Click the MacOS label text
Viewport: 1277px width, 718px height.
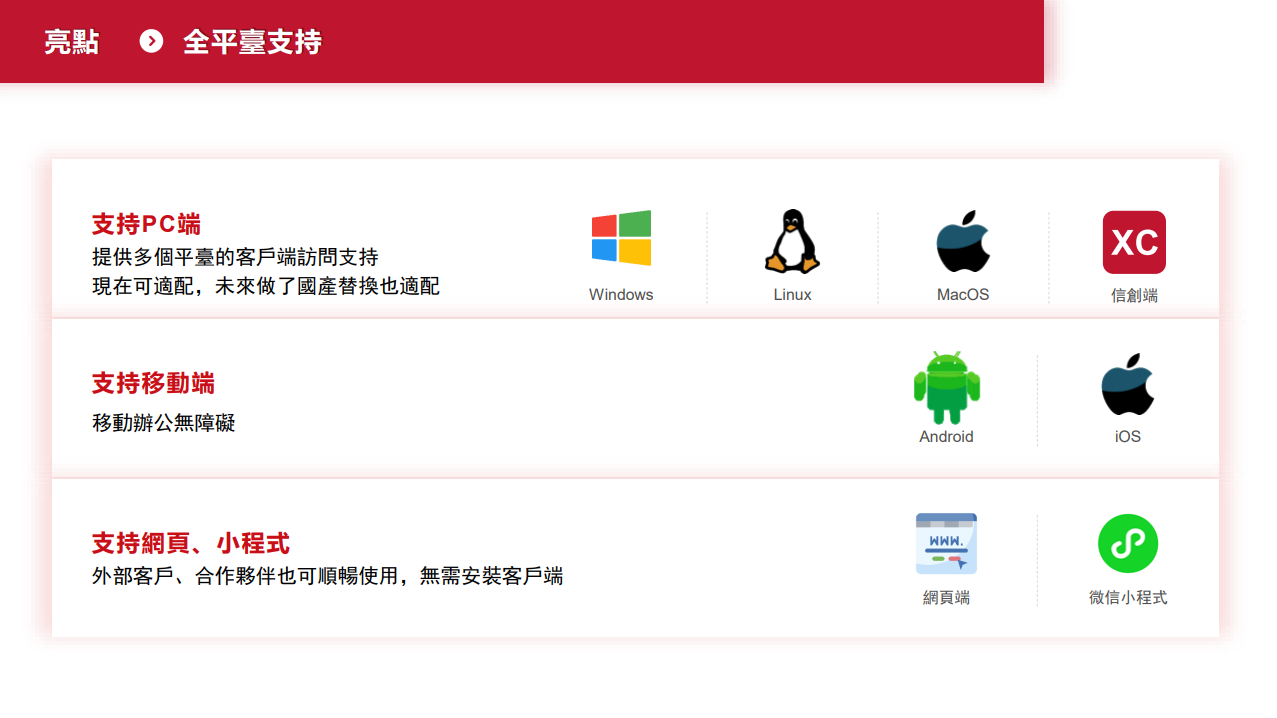pos(963,295)
